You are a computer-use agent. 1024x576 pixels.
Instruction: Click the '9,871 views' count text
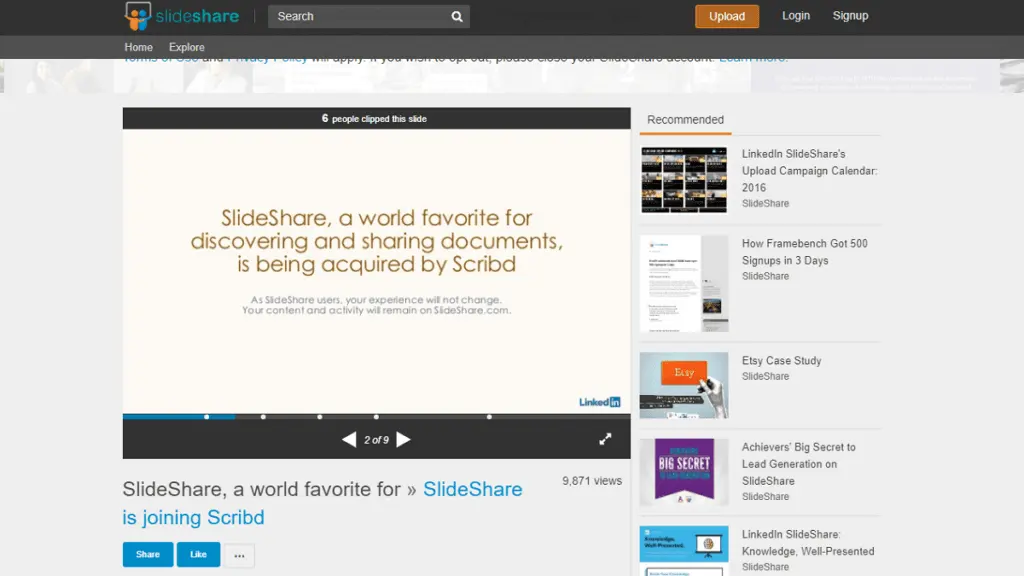(x=592, y=481)
